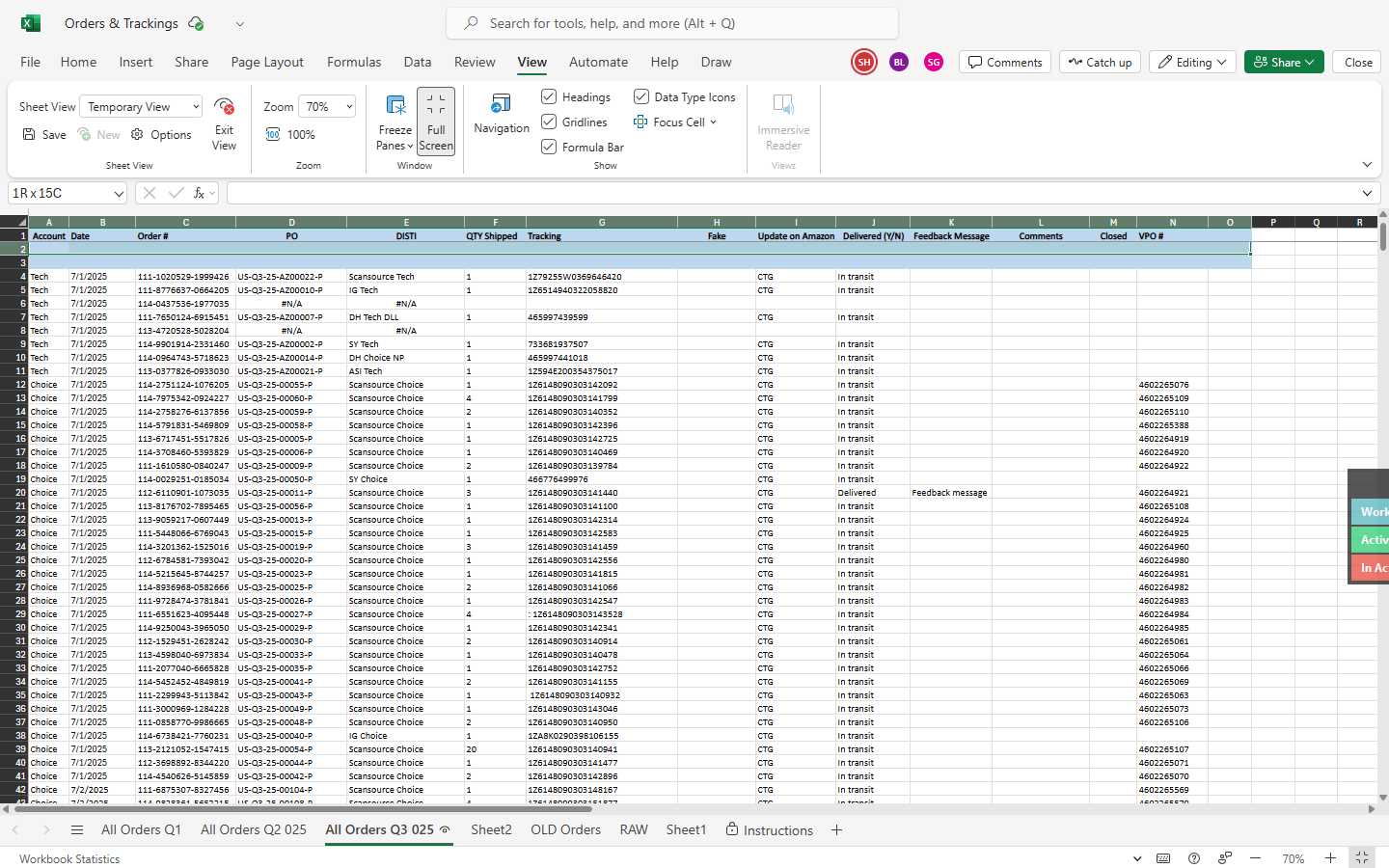The width and height of the screenshot is (1389, 868).
Task: Switch to the Formulas tab
Action: [x=354, y=62]
